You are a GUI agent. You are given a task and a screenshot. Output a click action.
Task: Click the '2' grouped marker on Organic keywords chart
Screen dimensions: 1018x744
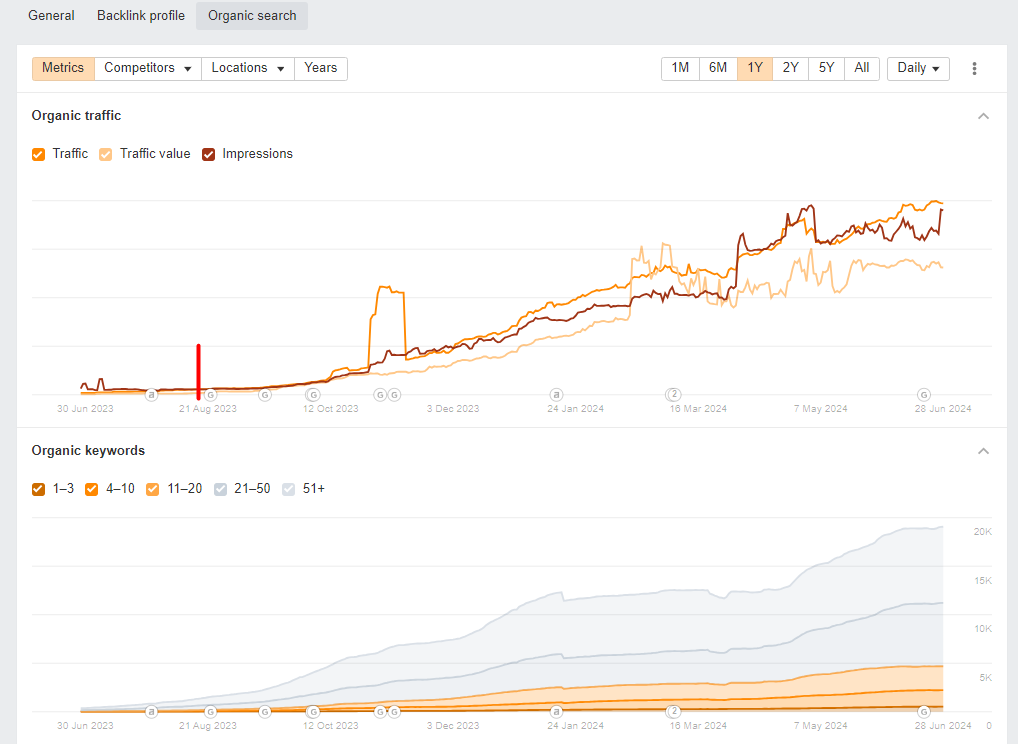point(674,711)
